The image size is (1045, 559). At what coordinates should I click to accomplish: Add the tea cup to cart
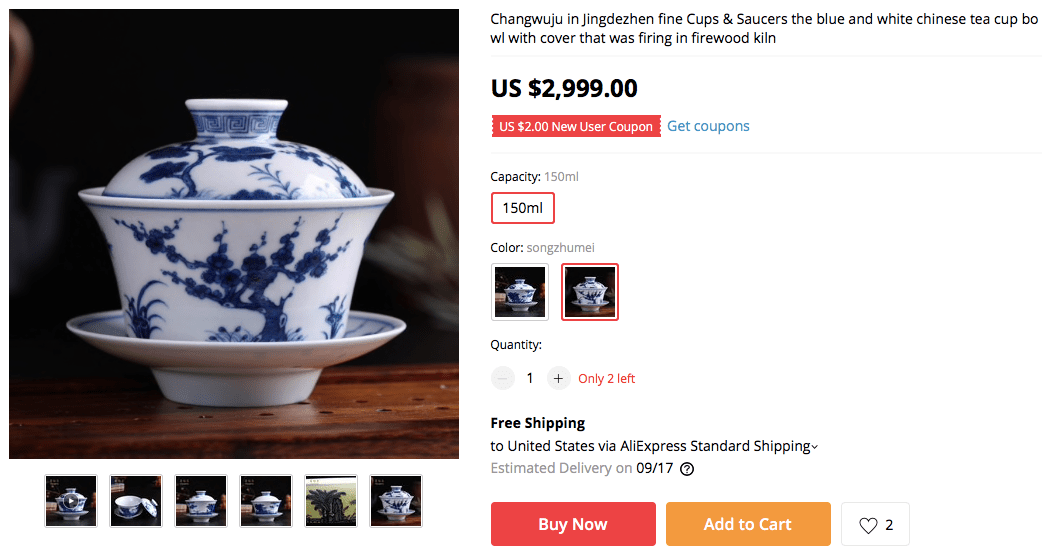(x=748, y=524)
